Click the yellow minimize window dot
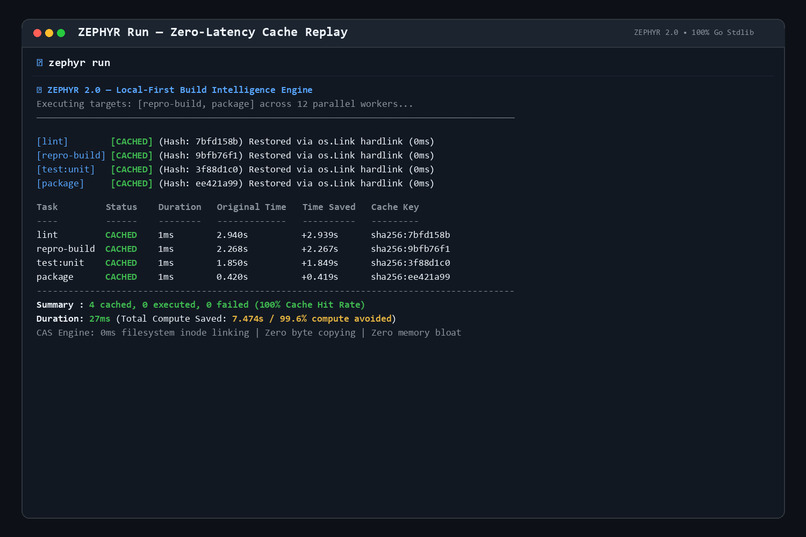Screen dimensions: 806x537 (x=49, y=33)
